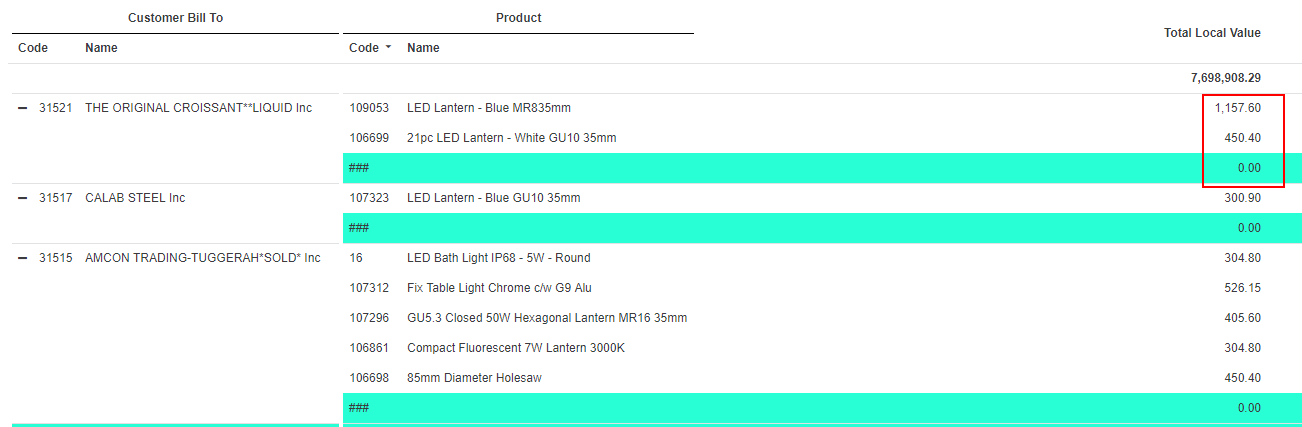Select the 300.90 value cell
Viewport: 1302px width, 427px height.
(x=1243, y=198)
